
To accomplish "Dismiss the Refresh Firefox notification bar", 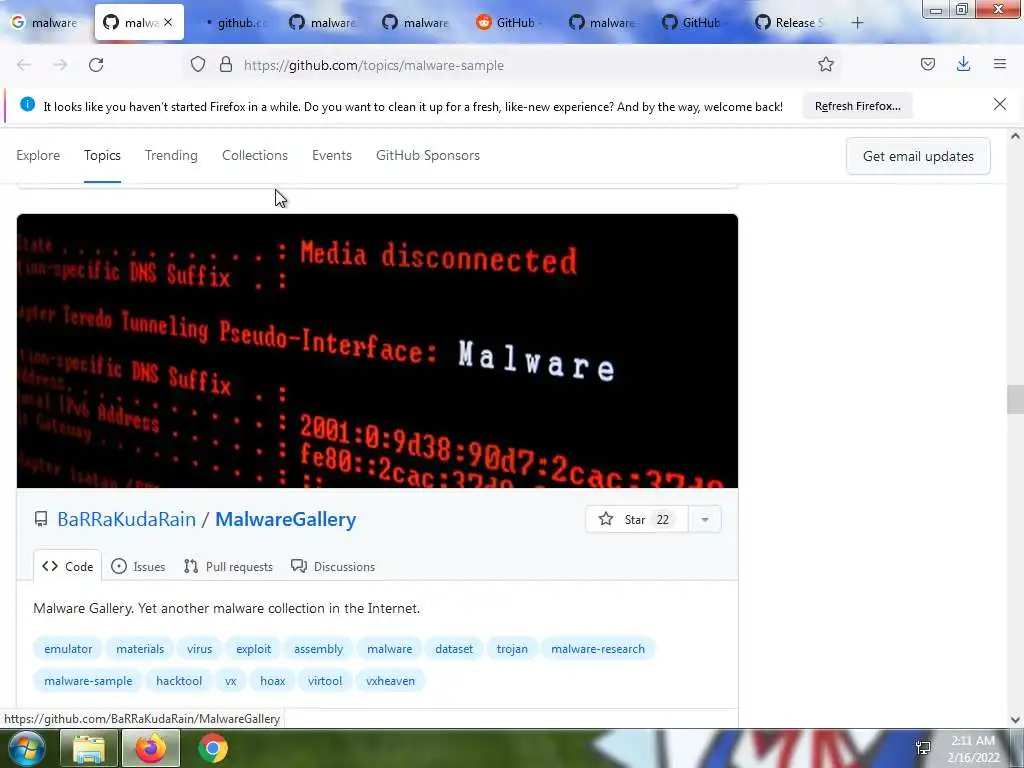I will pos(999,104).
